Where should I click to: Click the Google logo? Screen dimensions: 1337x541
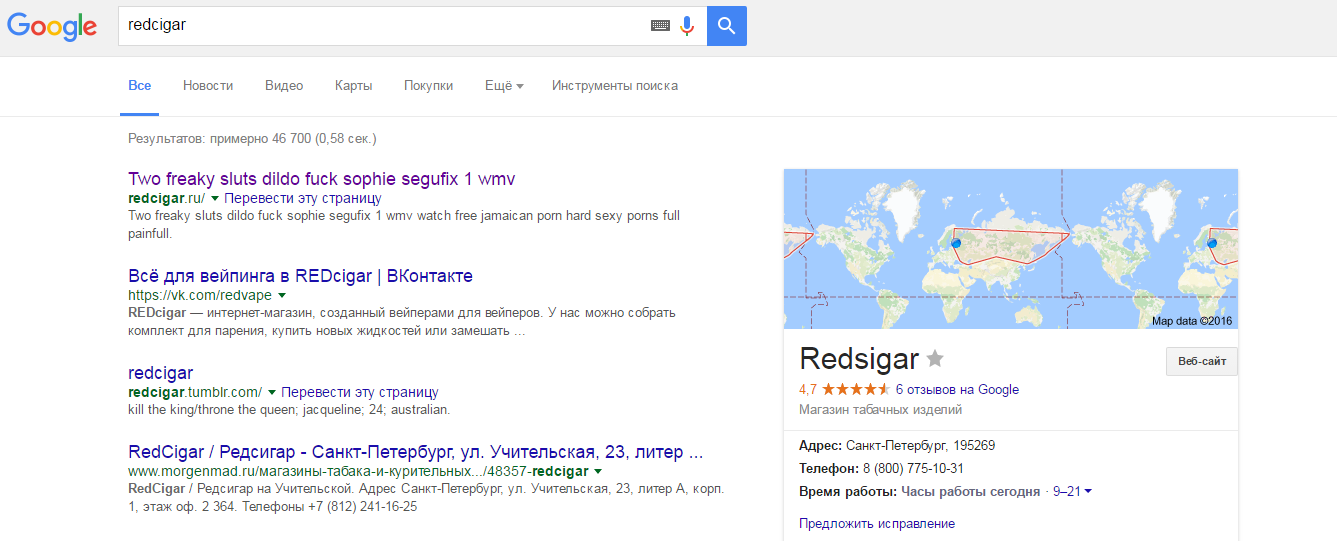(52, 26)
